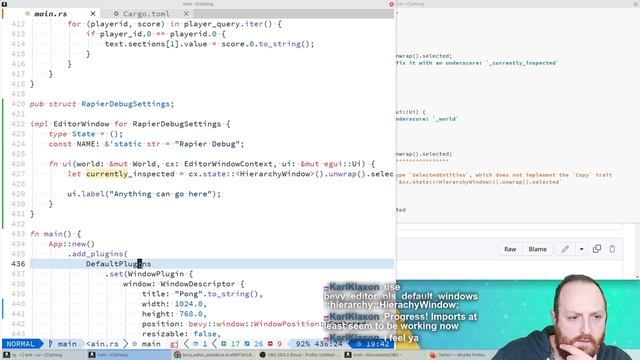Screen dimensions: 640x360
Task: Open the OBS Studio taskbar entry
Action: click(x=299, y=355)
